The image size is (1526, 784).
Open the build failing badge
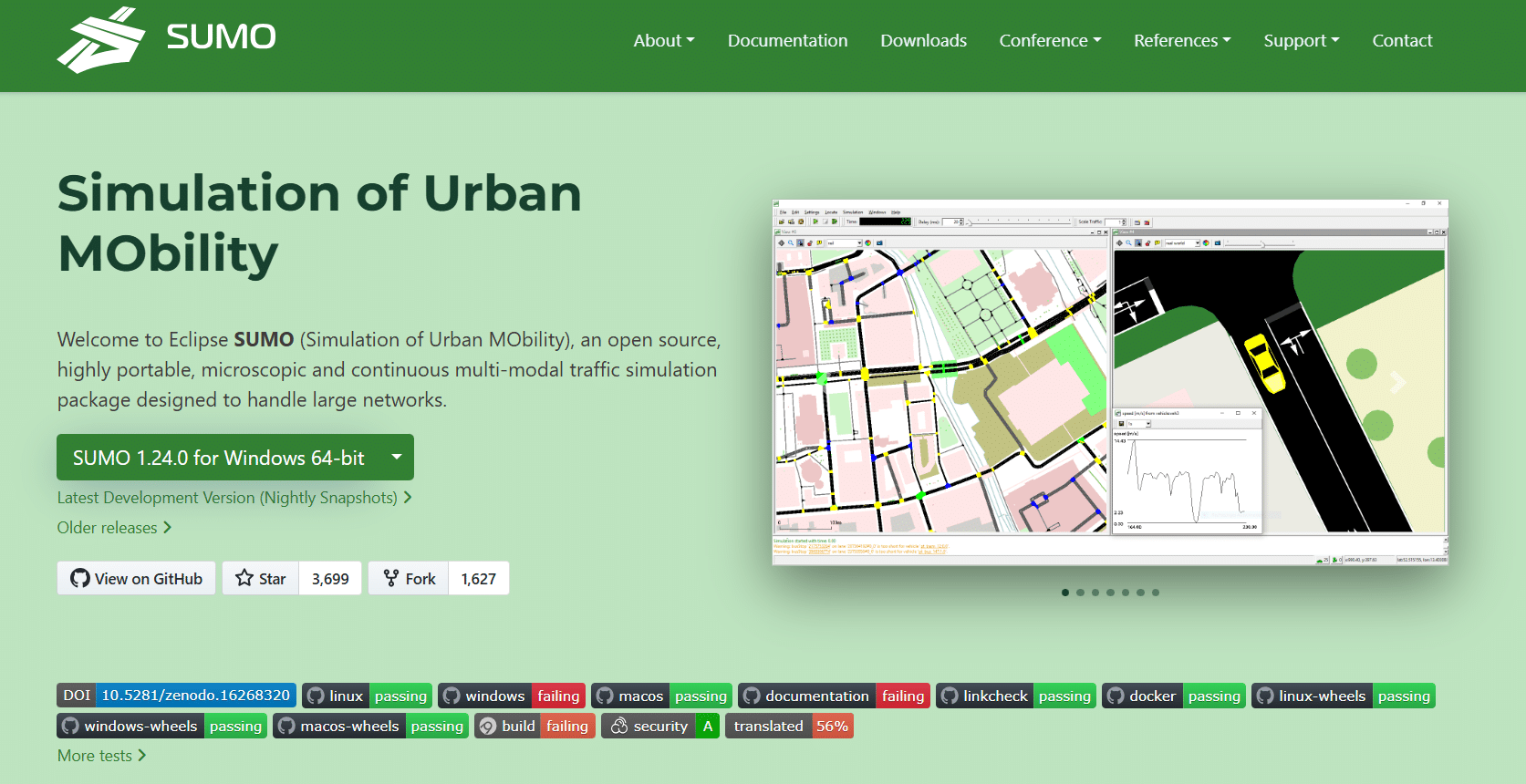535,726
